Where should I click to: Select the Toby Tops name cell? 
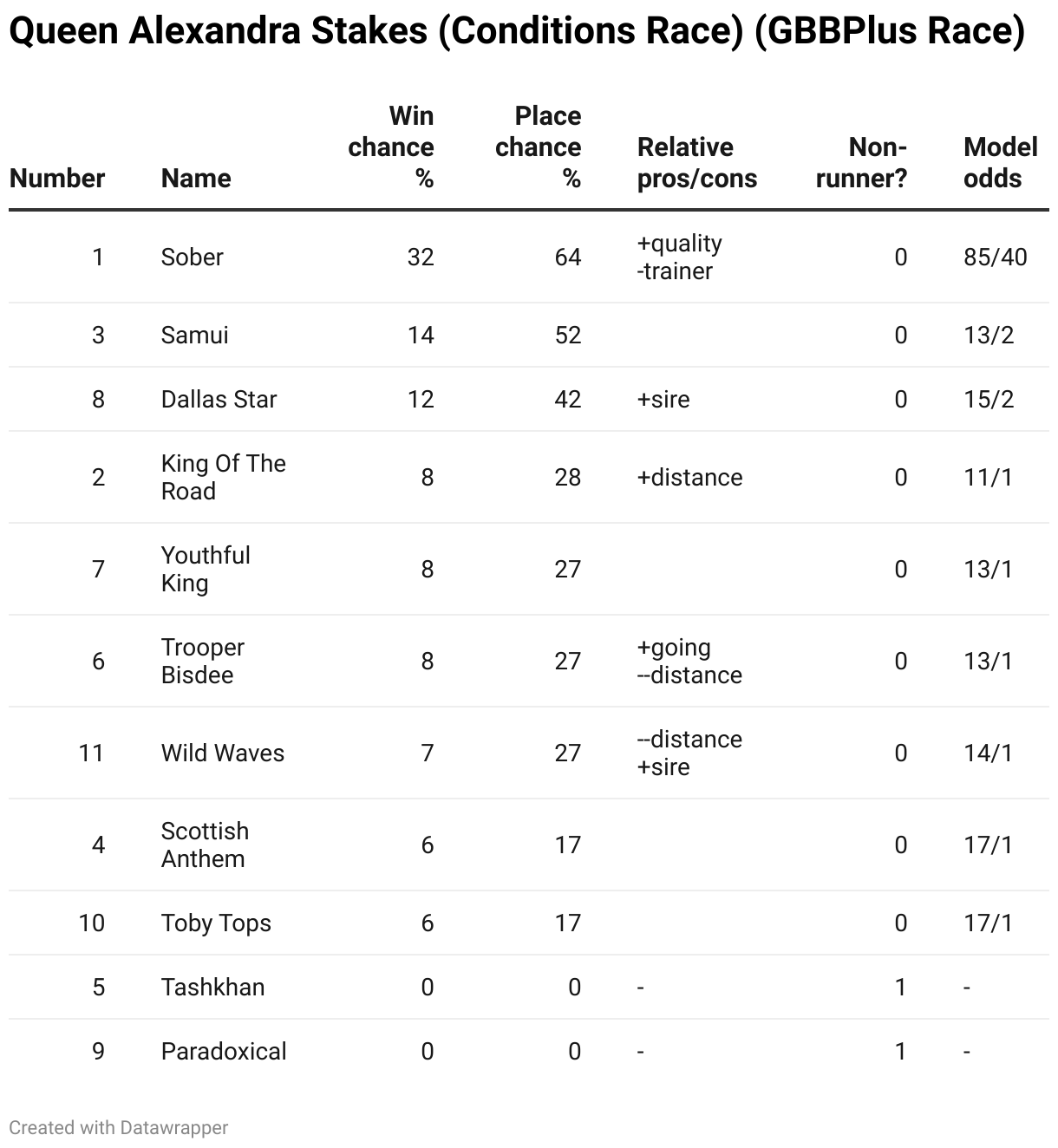pos(216,923)
